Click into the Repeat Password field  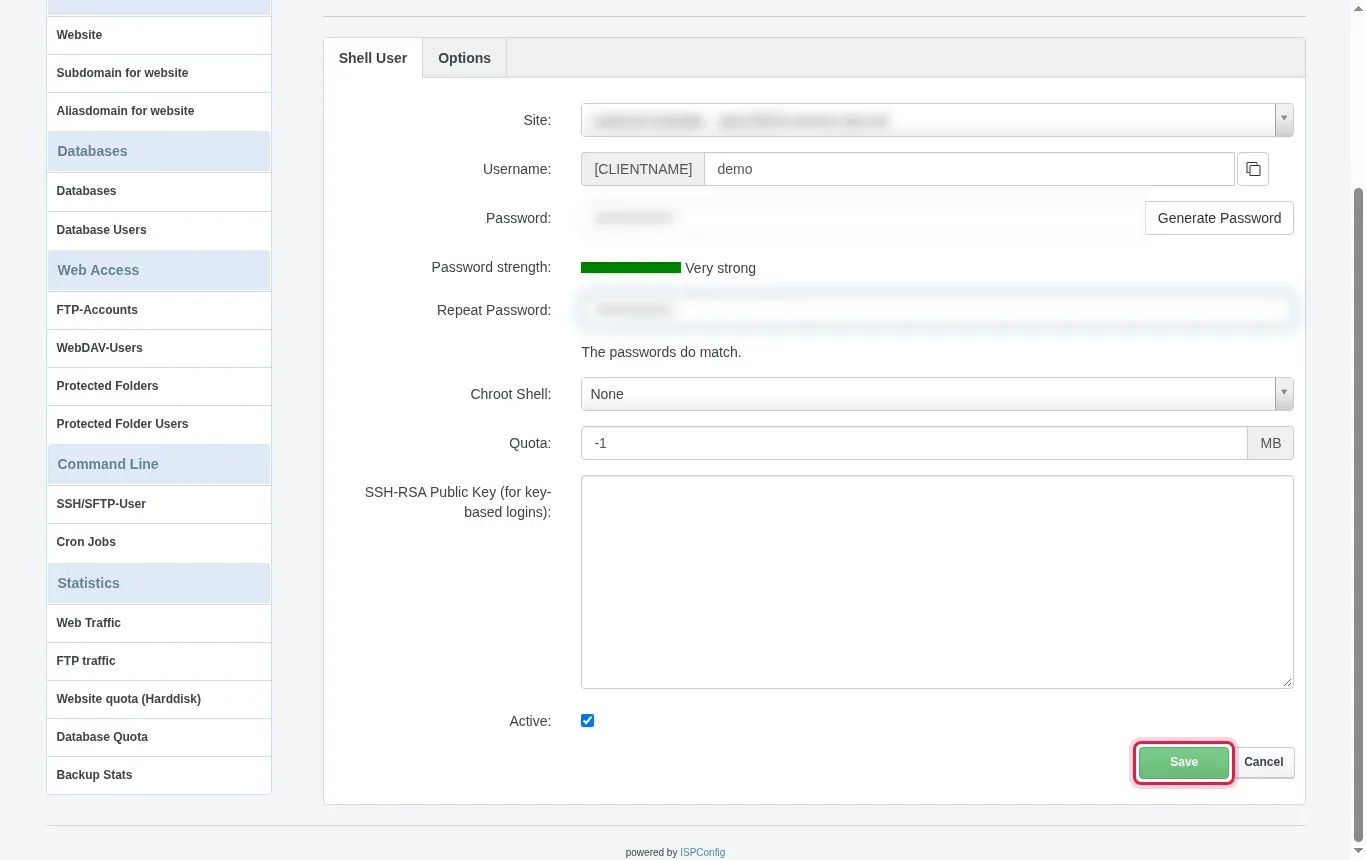937,310
